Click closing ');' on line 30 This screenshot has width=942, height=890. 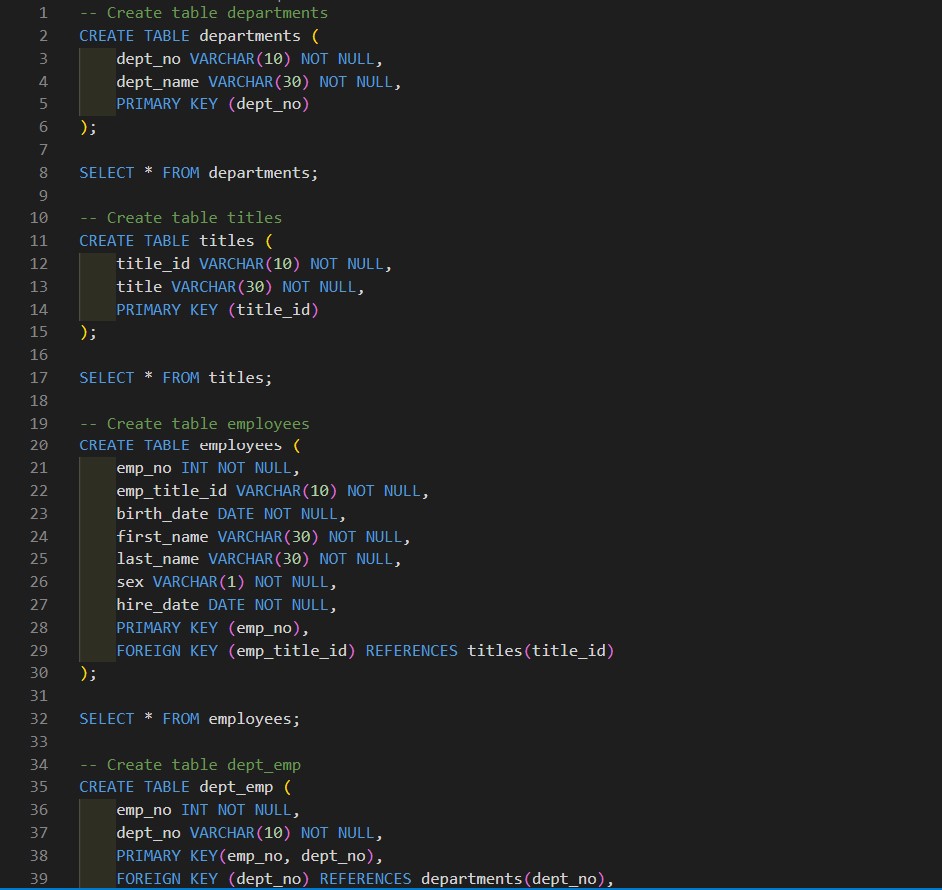click(x=88, y=673)
